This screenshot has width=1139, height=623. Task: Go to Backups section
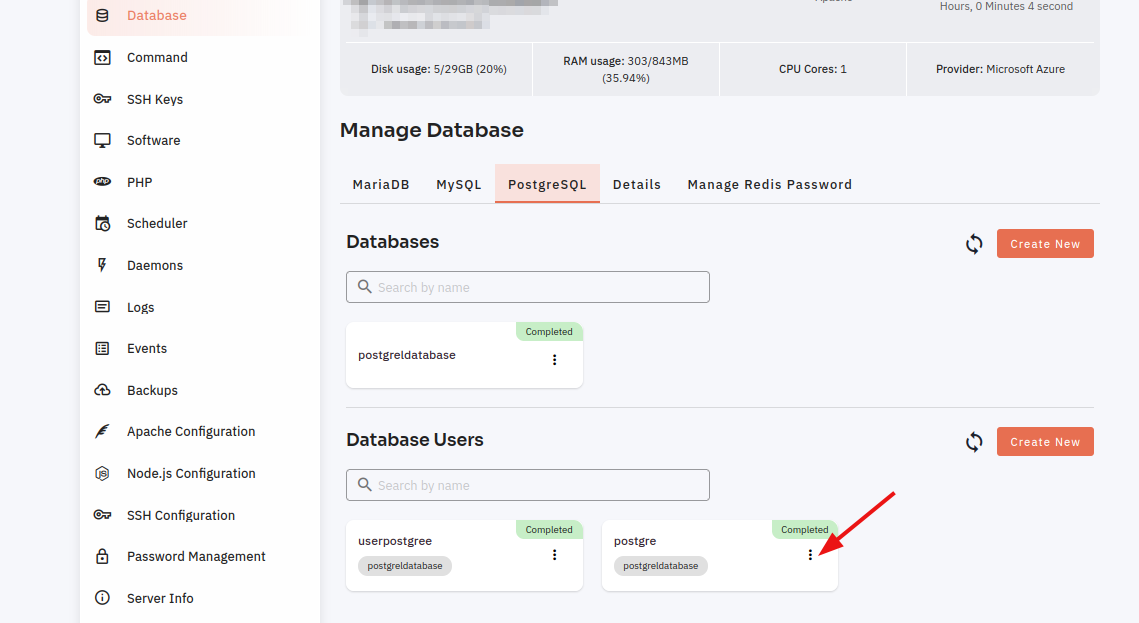tap(152, 390)
